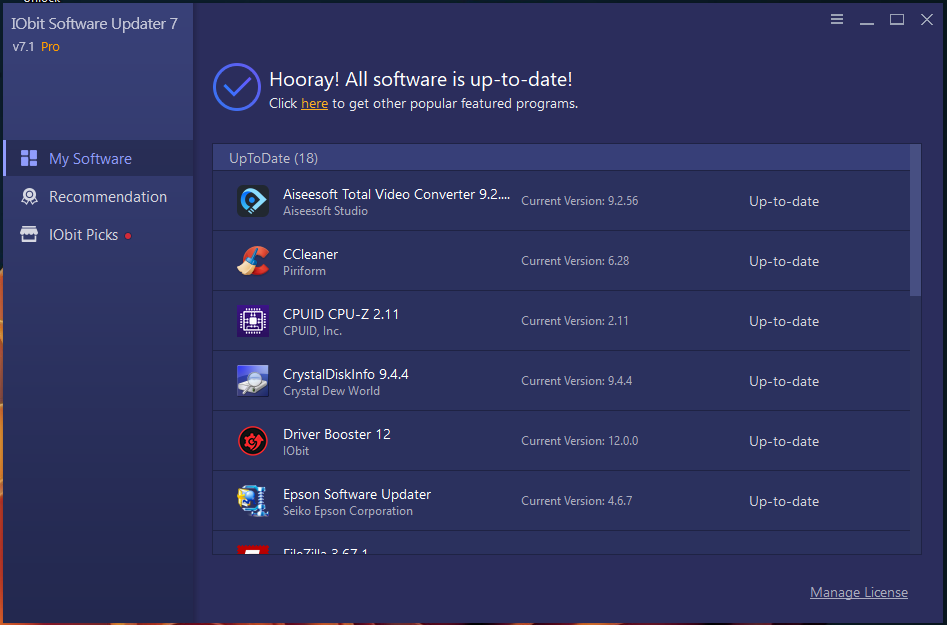Click the IObit Picks store icon
Viewport: 947px width, 625px height.
coord(29,234)
